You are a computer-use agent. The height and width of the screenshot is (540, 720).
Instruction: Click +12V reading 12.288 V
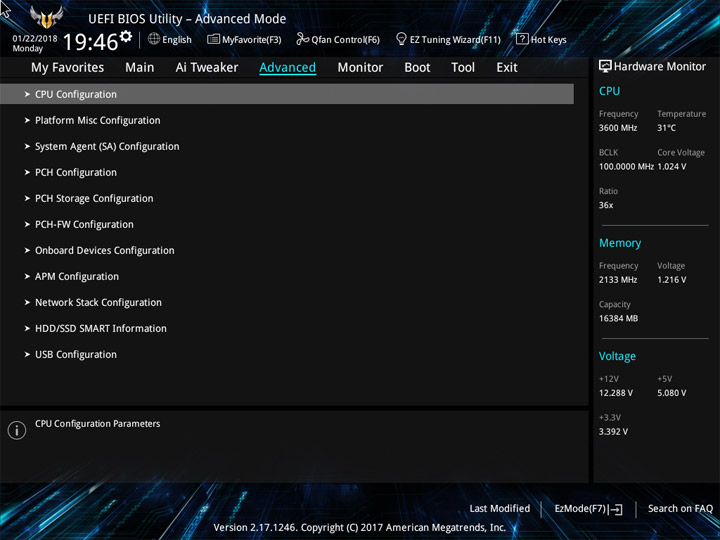click(x=615, y=393)
